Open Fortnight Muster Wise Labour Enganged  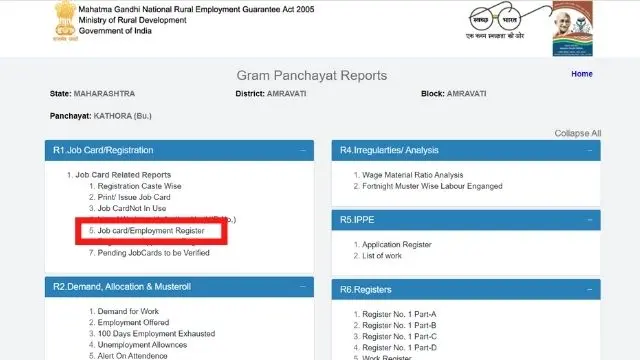click(x=432, y=186)
